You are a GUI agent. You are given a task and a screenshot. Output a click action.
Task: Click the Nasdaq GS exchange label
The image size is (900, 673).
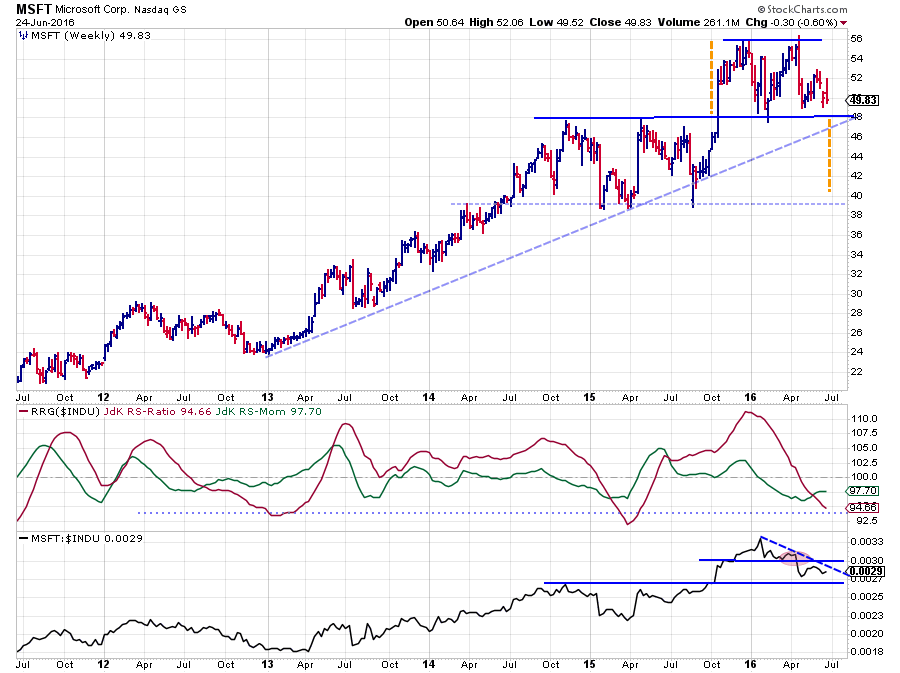[161, 10]
